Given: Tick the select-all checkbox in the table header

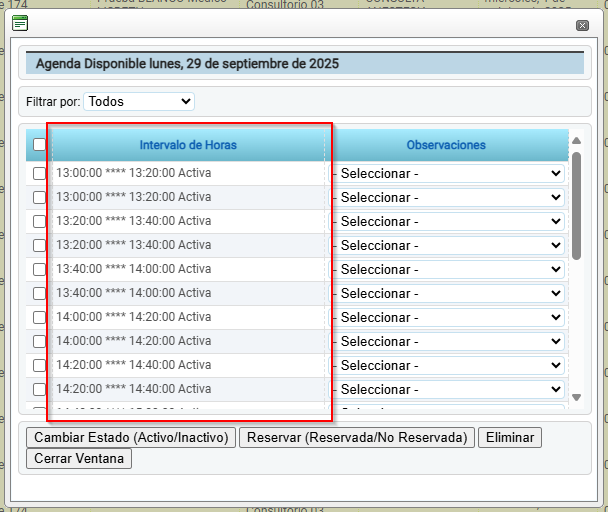Looking at the screenshot, I should (39, 145).
